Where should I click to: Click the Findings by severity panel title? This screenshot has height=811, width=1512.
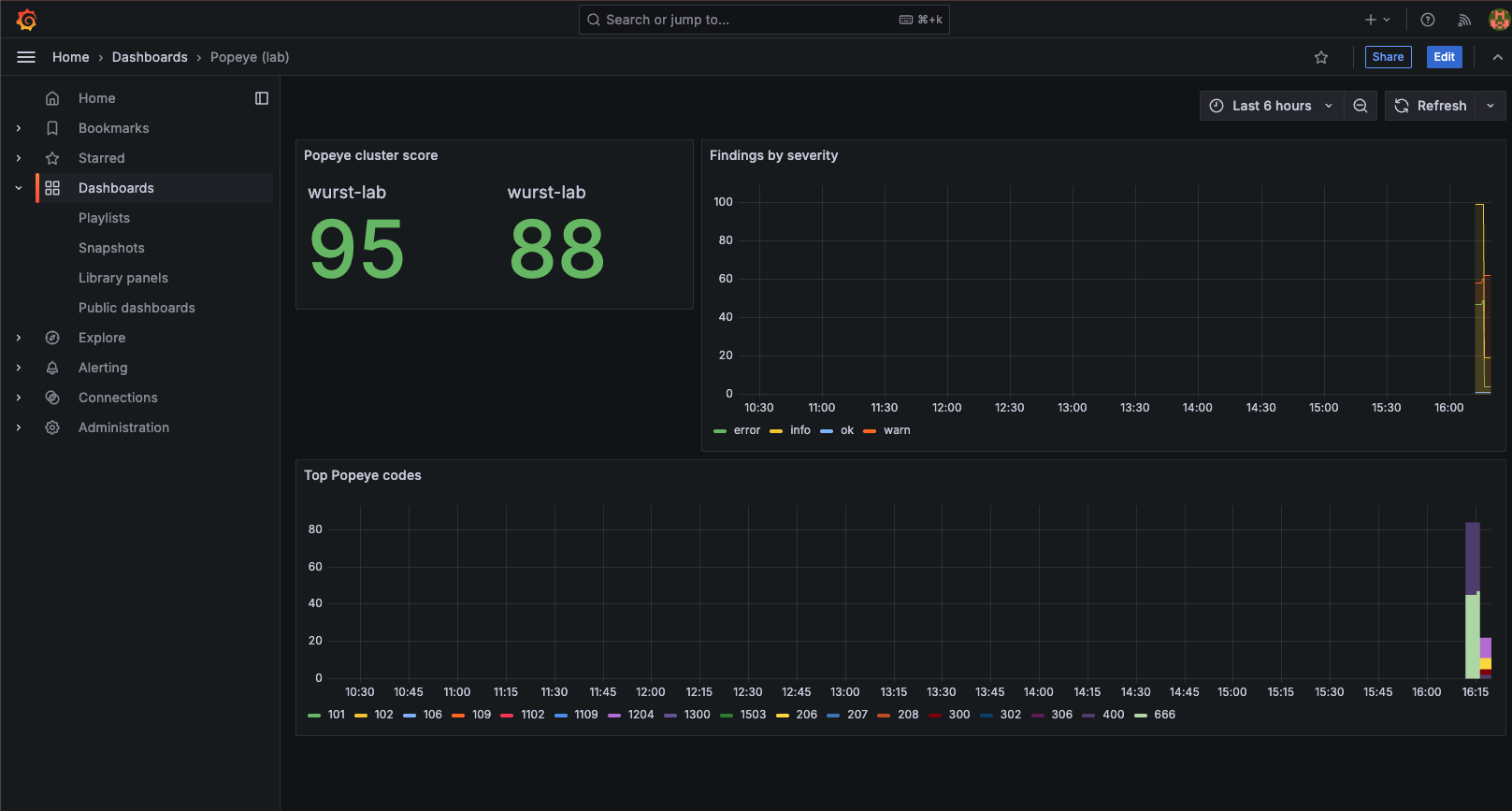[773, 155]
